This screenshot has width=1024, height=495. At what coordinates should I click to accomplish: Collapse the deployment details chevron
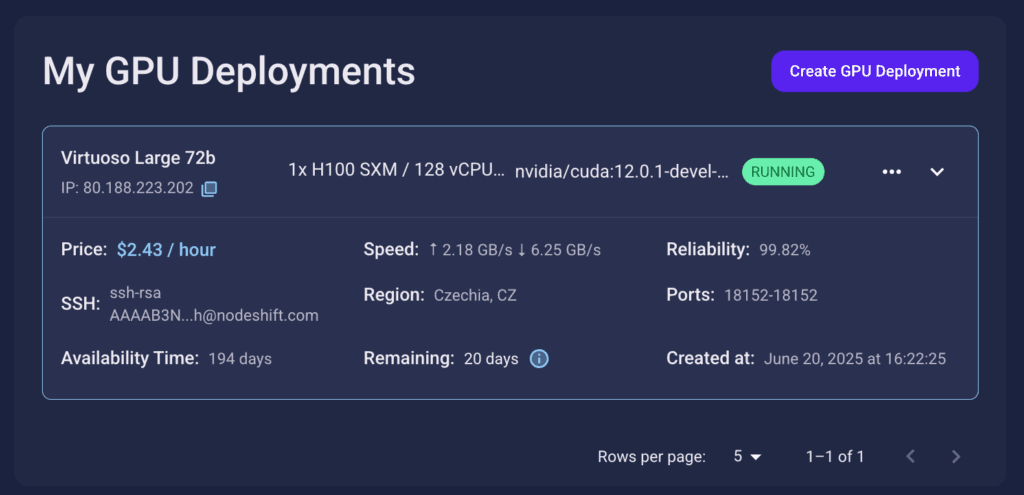tap(937, 172)
